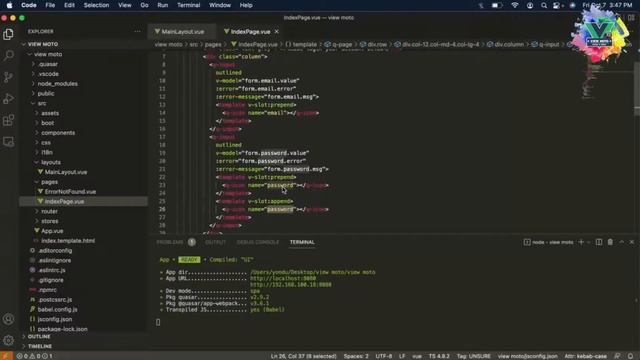Show notifications bell in status bar
Screen dimensions: 640x360
coord(631,356)
